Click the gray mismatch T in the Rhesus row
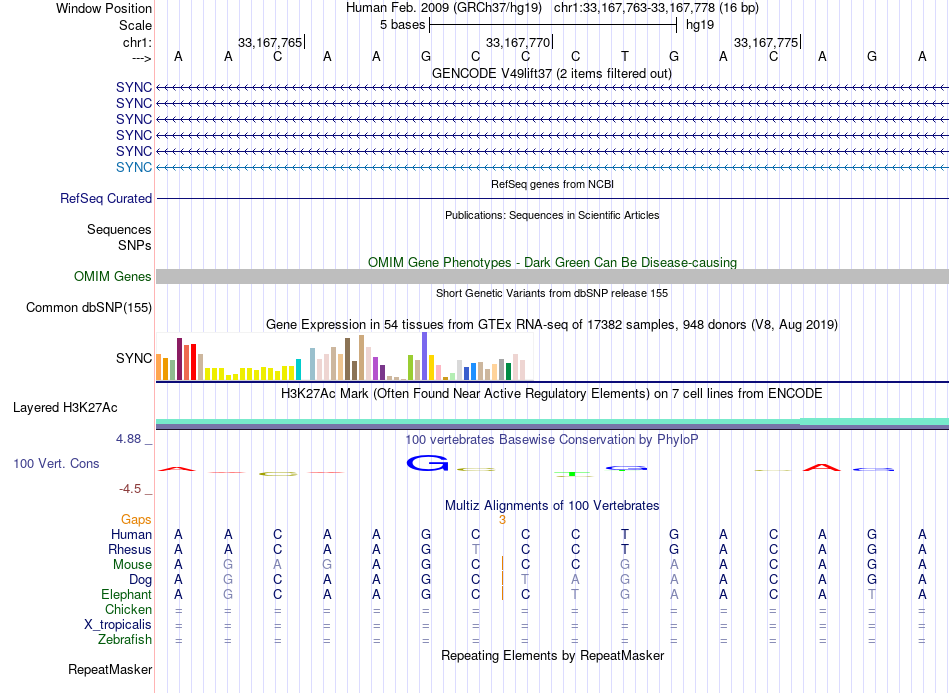950x693 pixels. pos(476,549)
